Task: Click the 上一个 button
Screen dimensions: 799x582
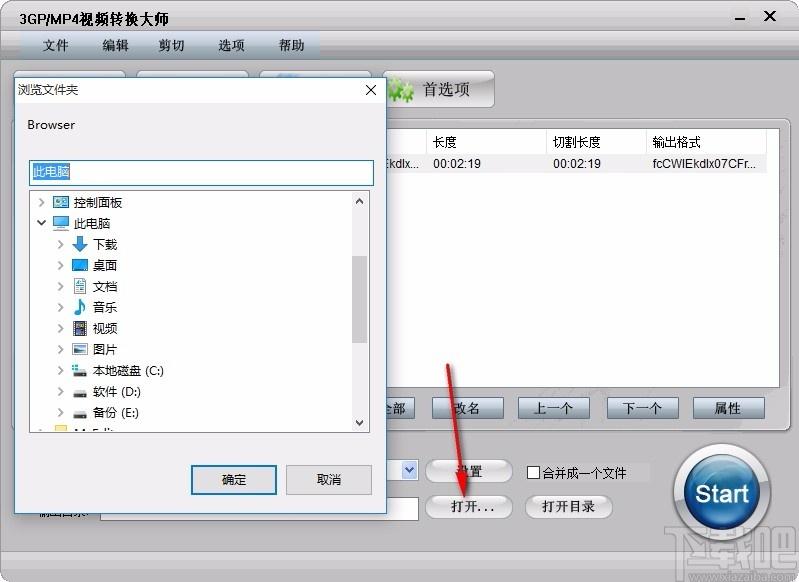Action: click(554, 408)
